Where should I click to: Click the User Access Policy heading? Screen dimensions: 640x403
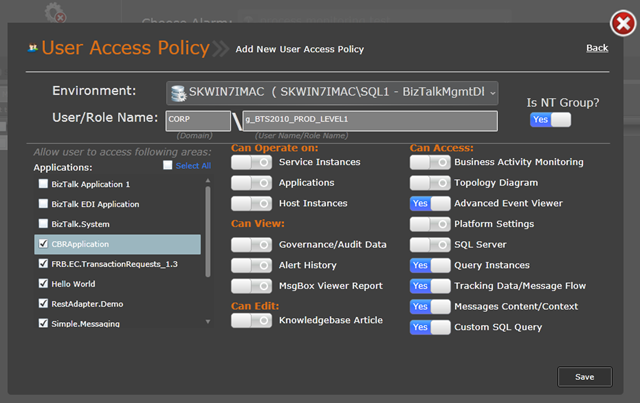tap(125, 48)
